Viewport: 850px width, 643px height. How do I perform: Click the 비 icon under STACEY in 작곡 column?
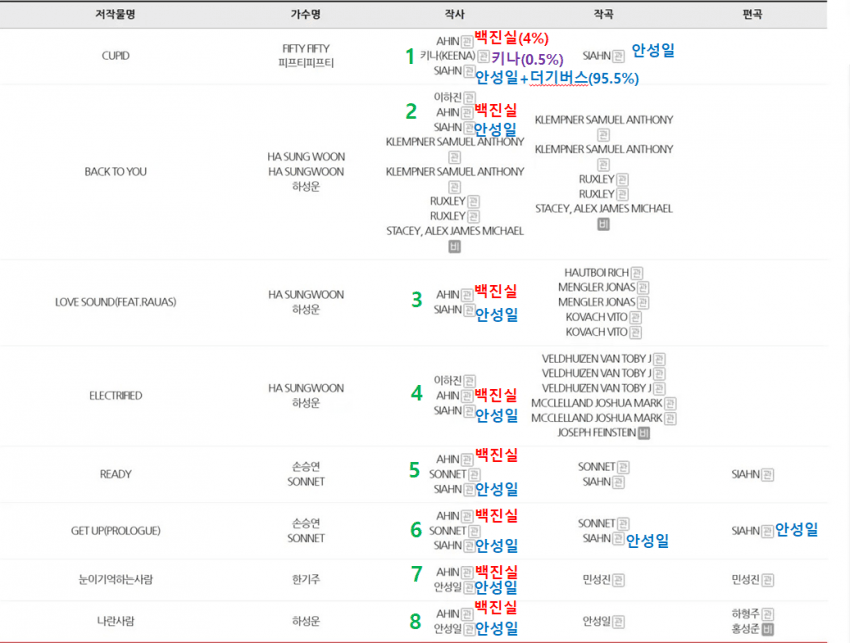[x=603, y=224]
